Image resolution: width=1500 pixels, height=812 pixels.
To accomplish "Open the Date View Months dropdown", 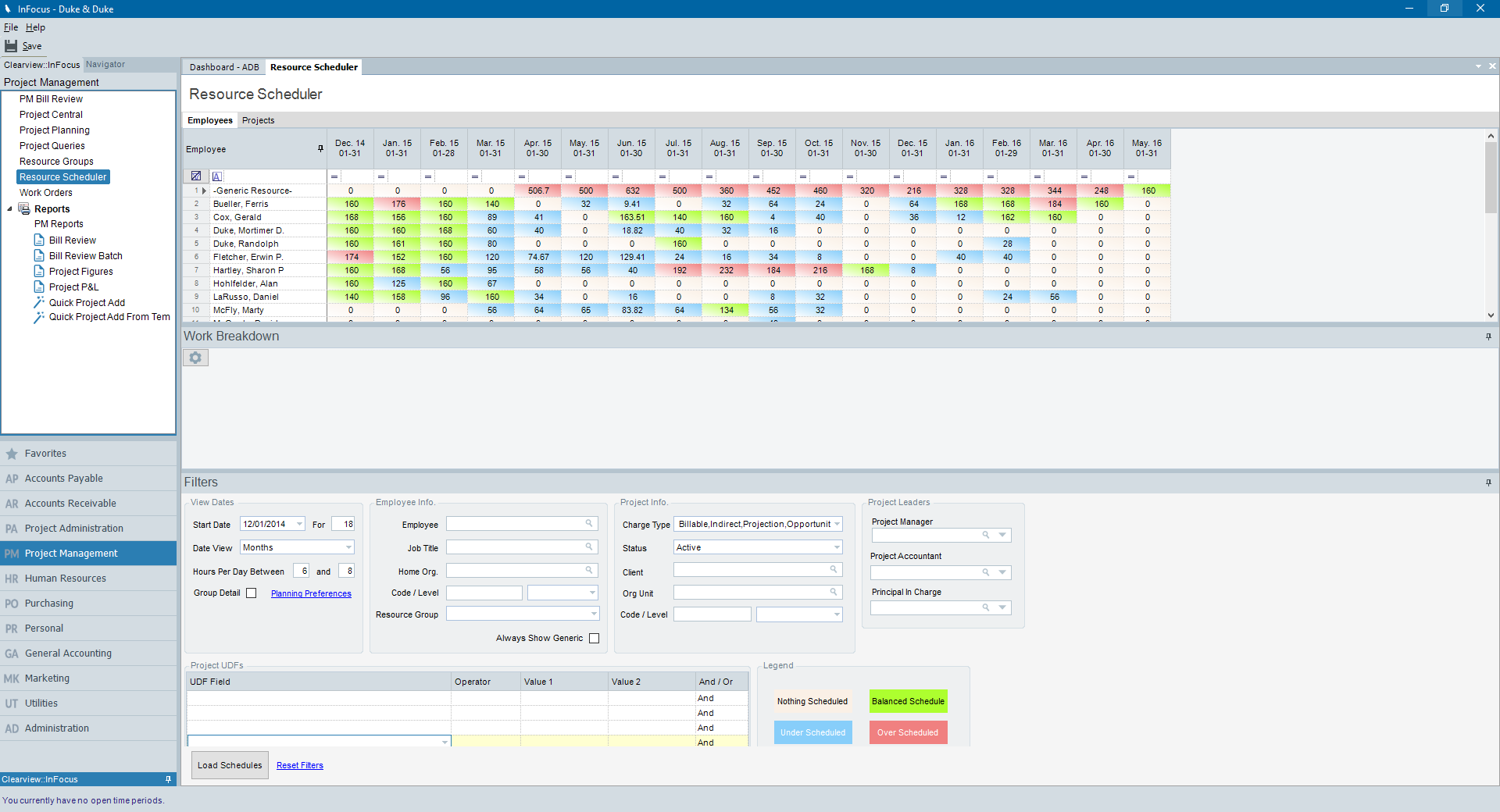I will click(x=348, y=548).
